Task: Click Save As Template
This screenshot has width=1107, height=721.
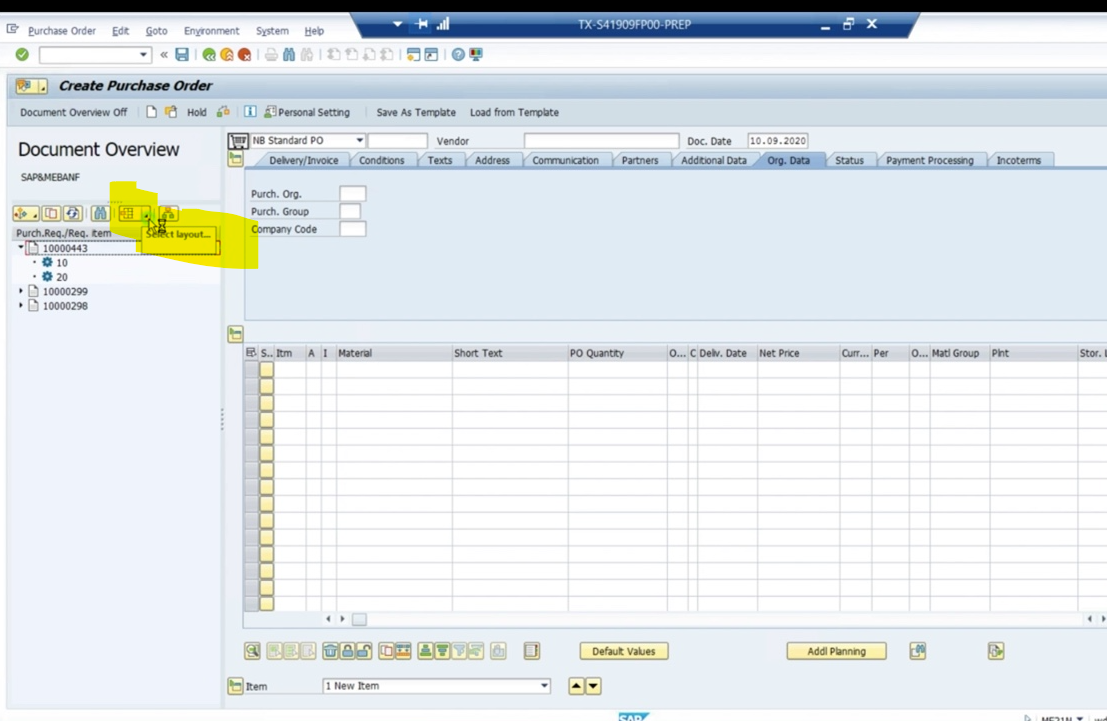Action: point(416,112)
